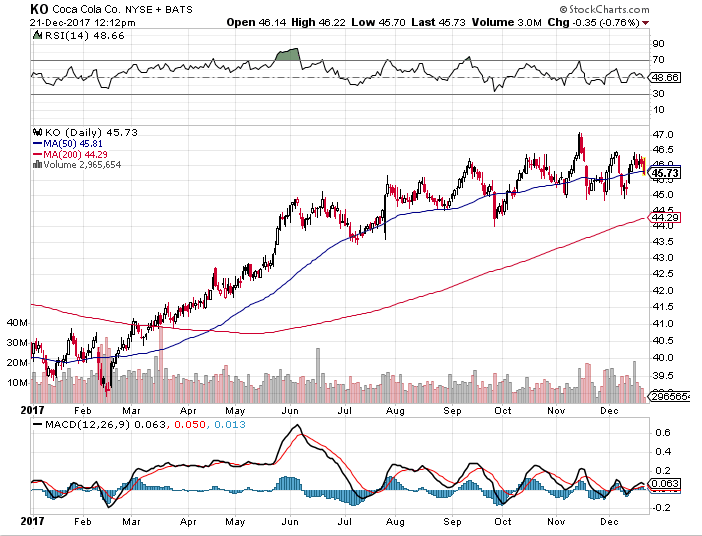The height and width of the screenshot is (536, 702).
Task: Click the red MA(200) legend line marker
Action: click(x=35, y=153)
